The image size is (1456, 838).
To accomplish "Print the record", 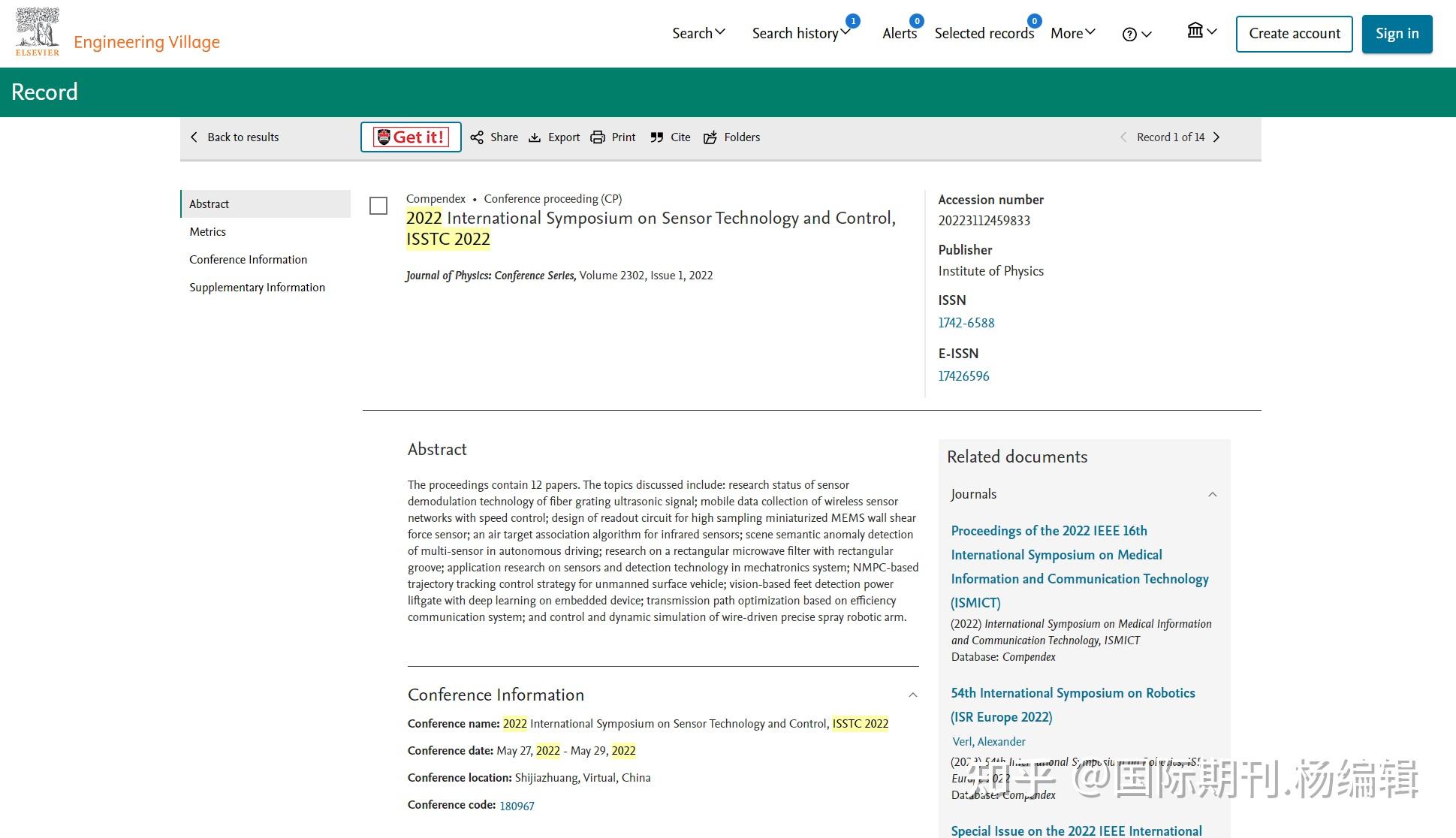I will 613,137.
